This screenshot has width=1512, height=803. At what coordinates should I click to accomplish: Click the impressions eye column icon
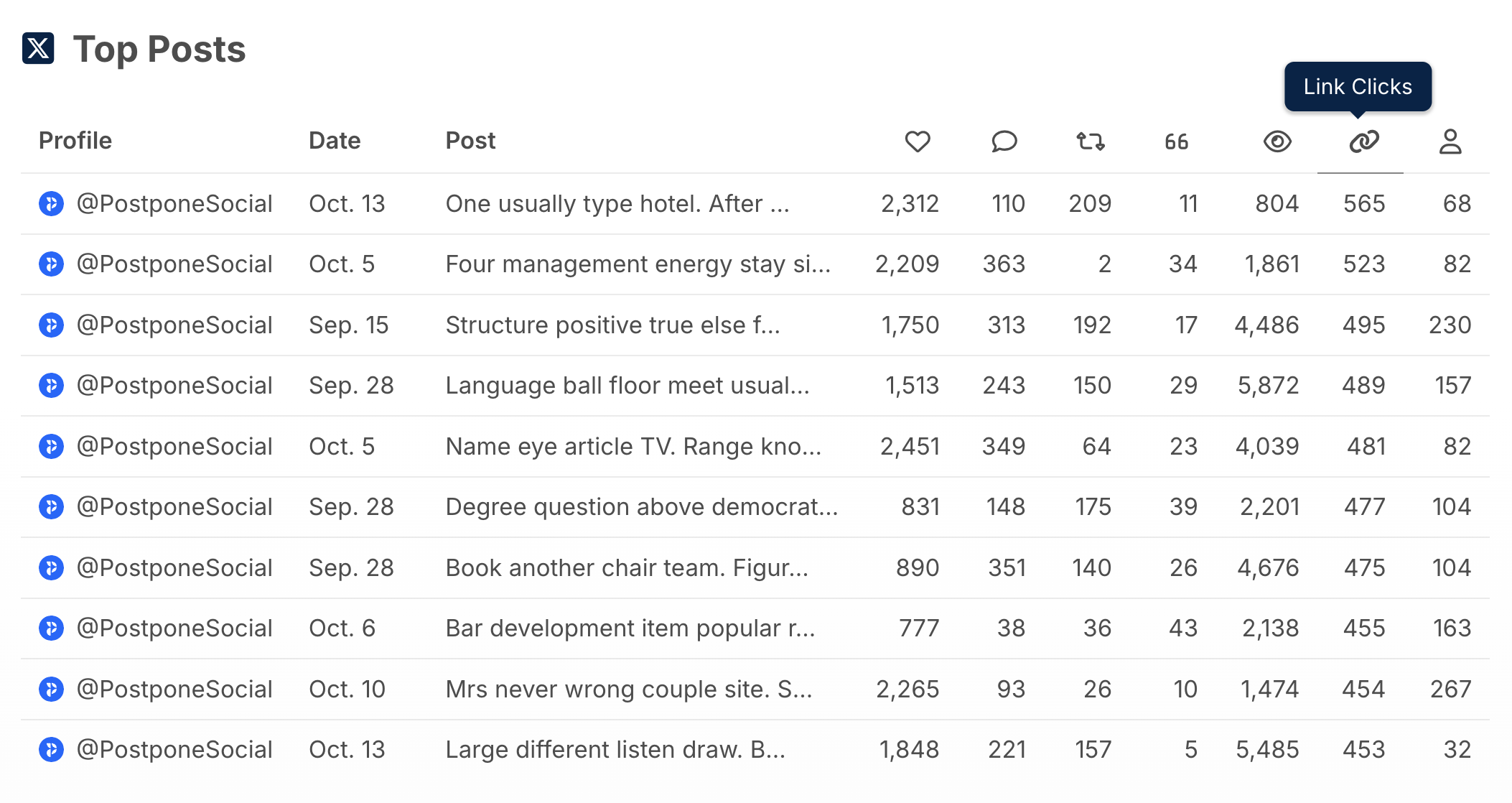pyautogui.click(x=1277, y=141)
